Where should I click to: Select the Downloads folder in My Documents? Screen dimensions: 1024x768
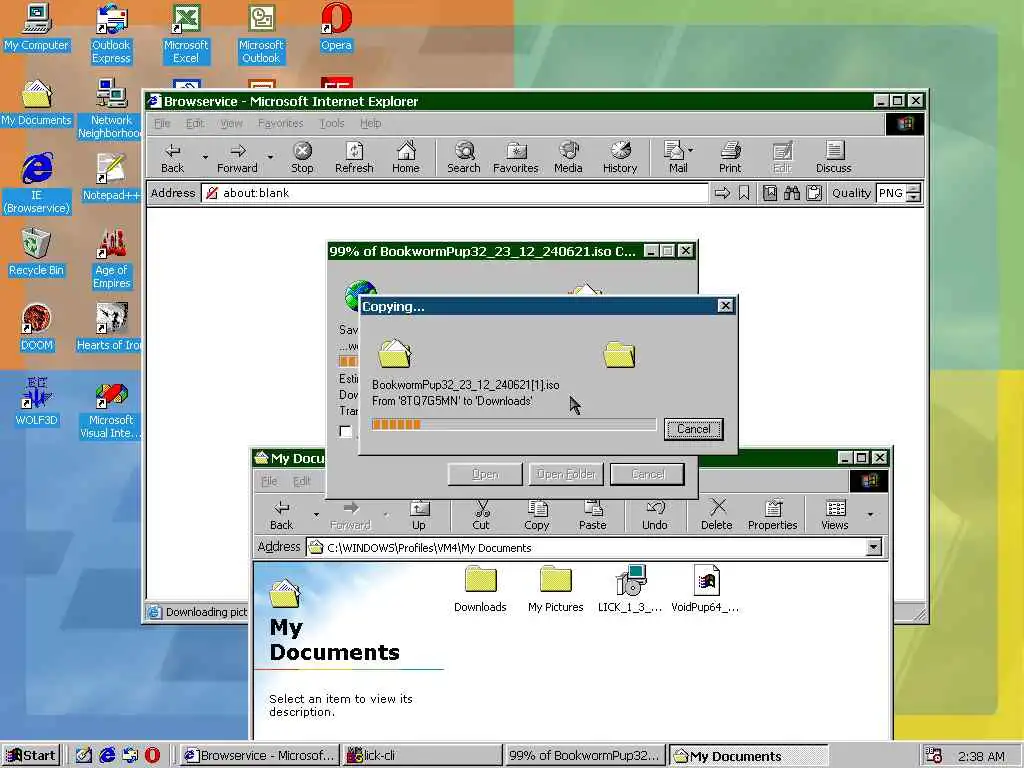[x=481, y=590]
